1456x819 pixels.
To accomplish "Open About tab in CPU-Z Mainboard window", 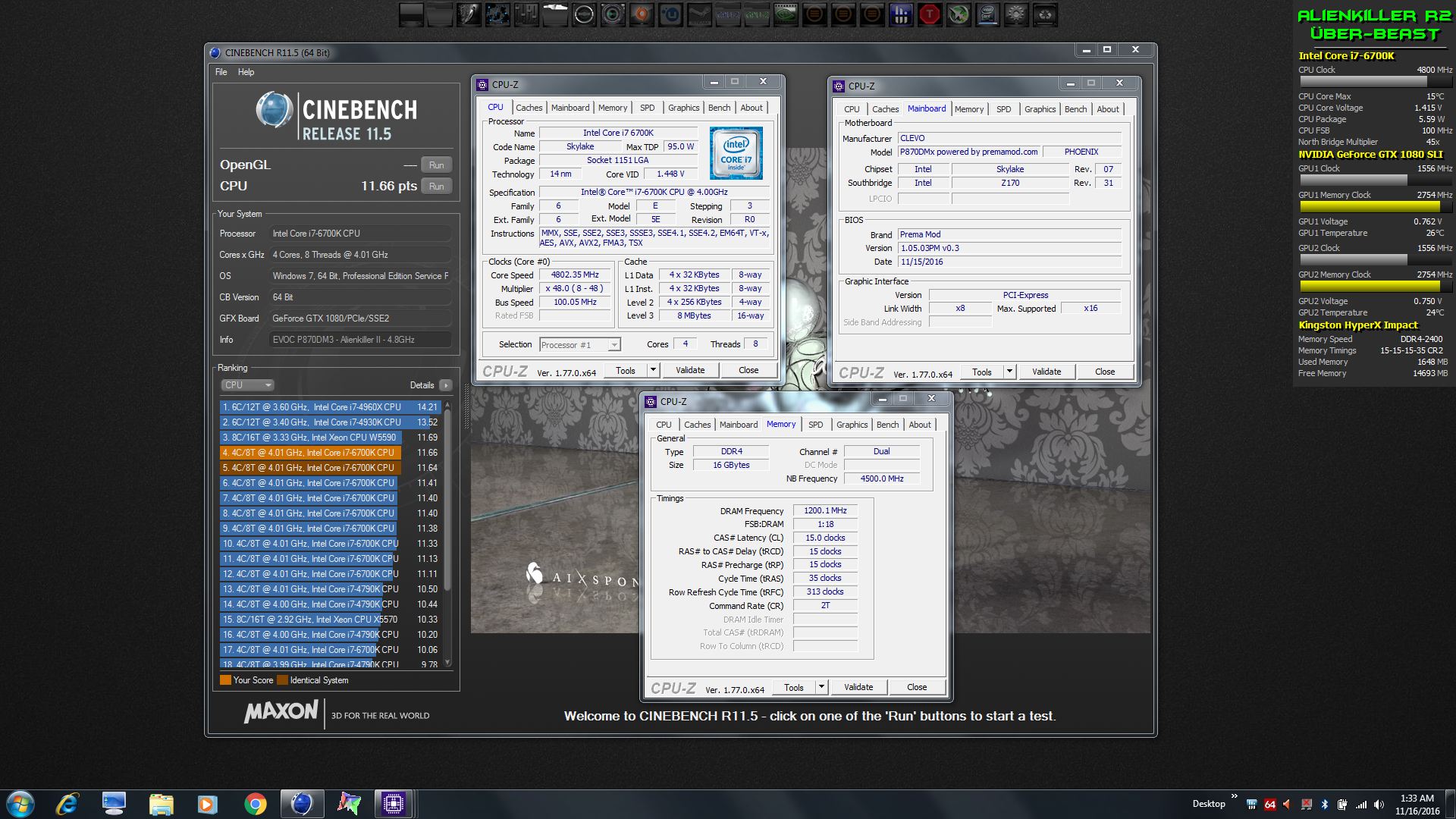I will click(1108, 109).
